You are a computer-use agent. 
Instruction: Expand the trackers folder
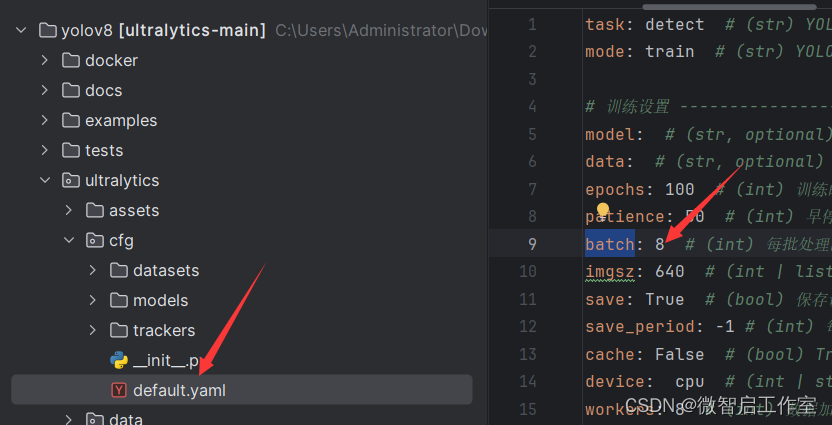(93, 330)
